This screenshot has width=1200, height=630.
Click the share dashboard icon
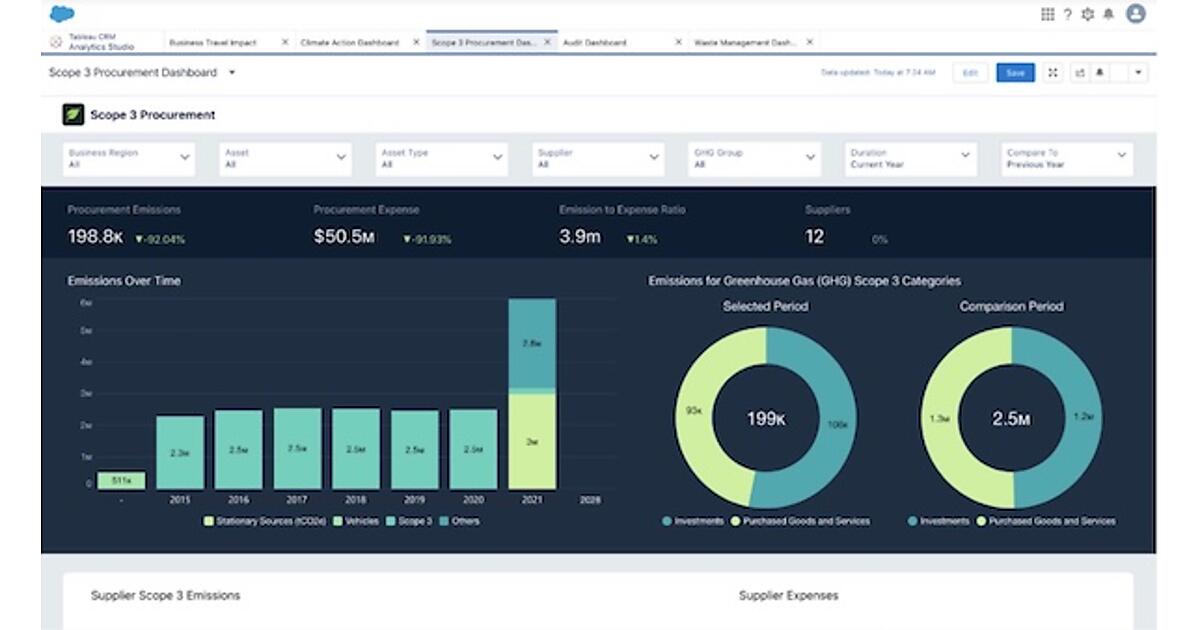(1079, 73)
